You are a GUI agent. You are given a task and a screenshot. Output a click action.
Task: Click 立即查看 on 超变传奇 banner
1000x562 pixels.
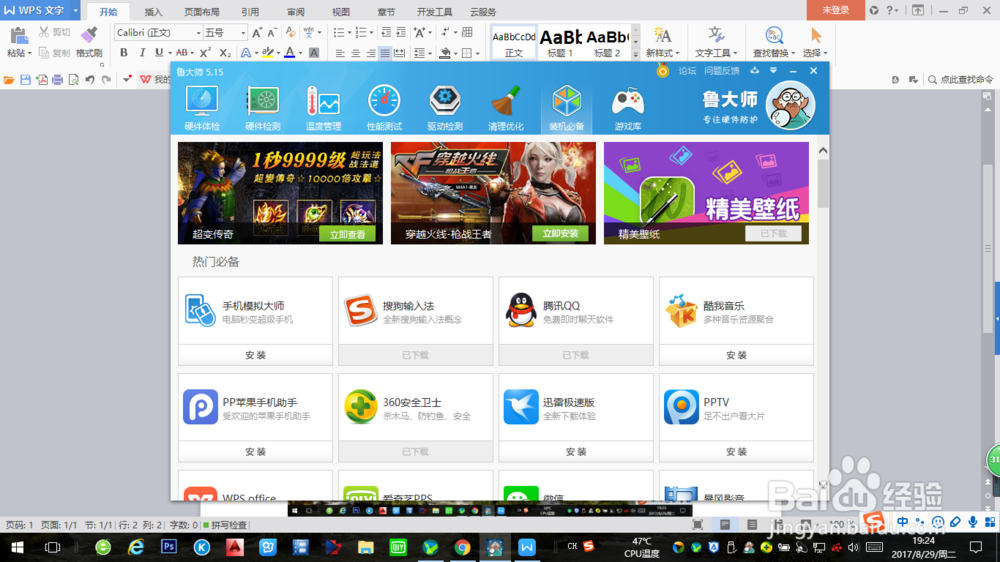(x=348, y=234)
